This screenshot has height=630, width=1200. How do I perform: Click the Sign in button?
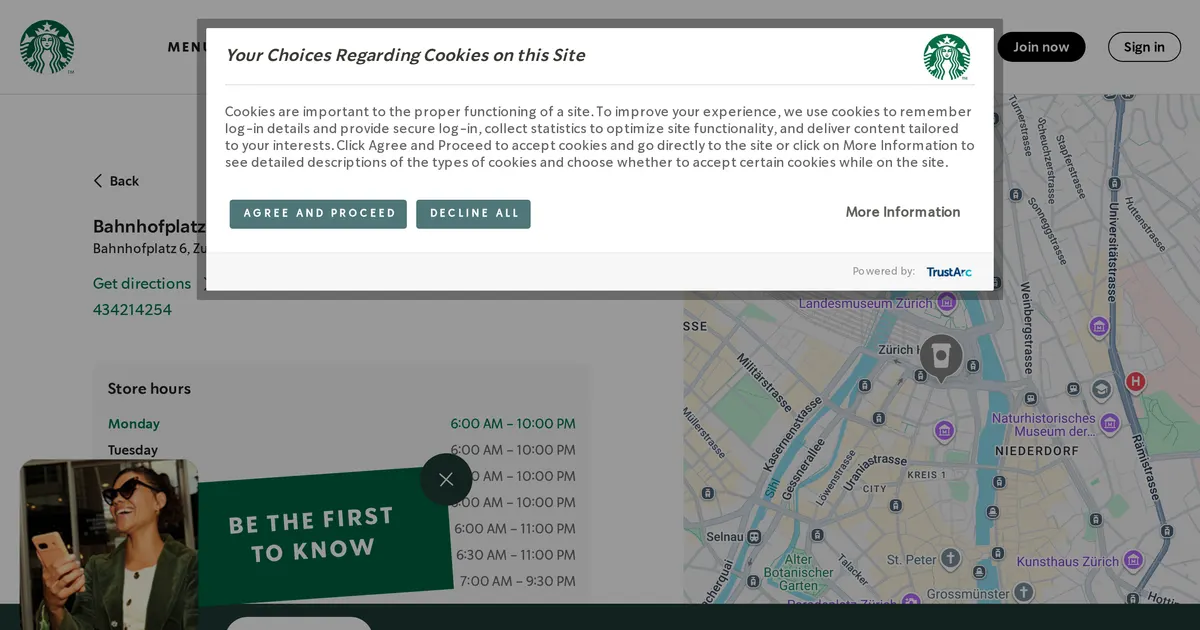pos(1144,47)
